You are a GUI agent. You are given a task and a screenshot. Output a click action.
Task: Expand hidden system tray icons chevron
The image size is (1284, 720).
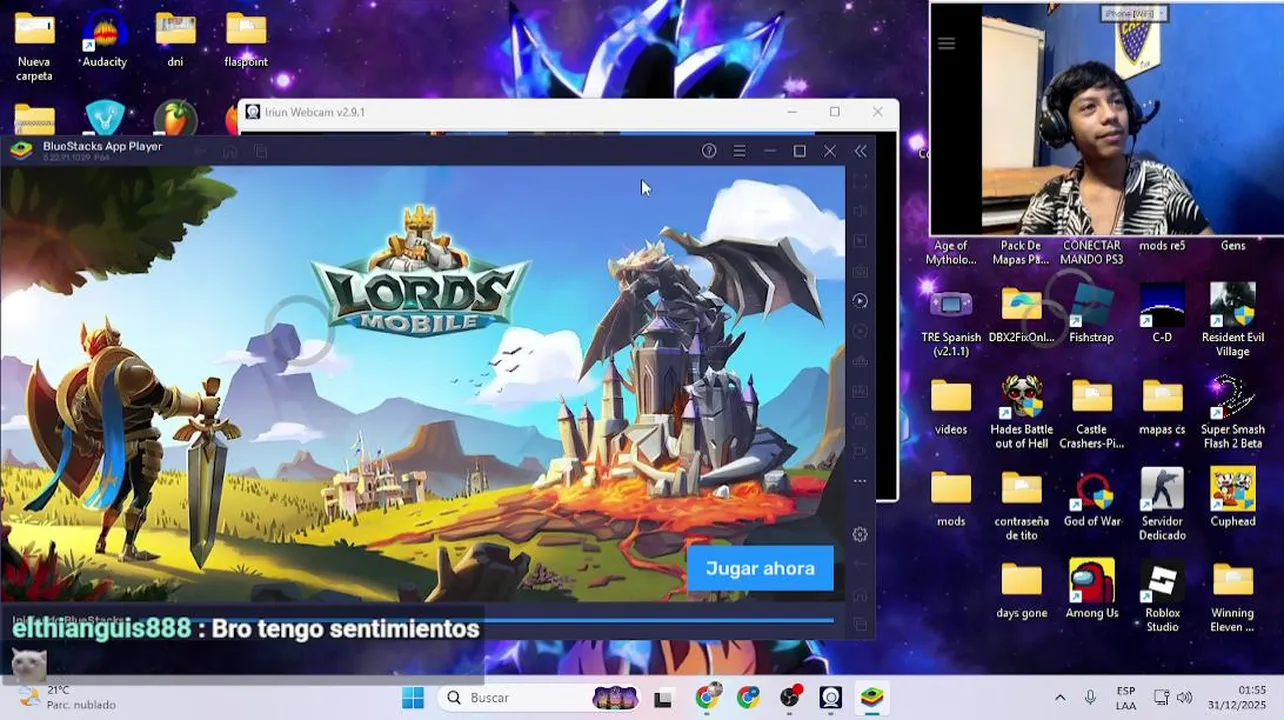(1060, 697)
